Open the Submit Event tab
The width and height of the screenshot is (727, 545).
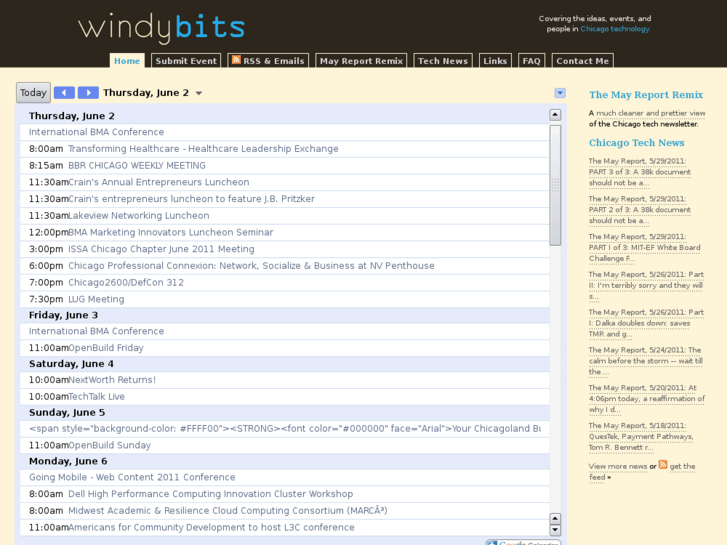tap(186, 61)
